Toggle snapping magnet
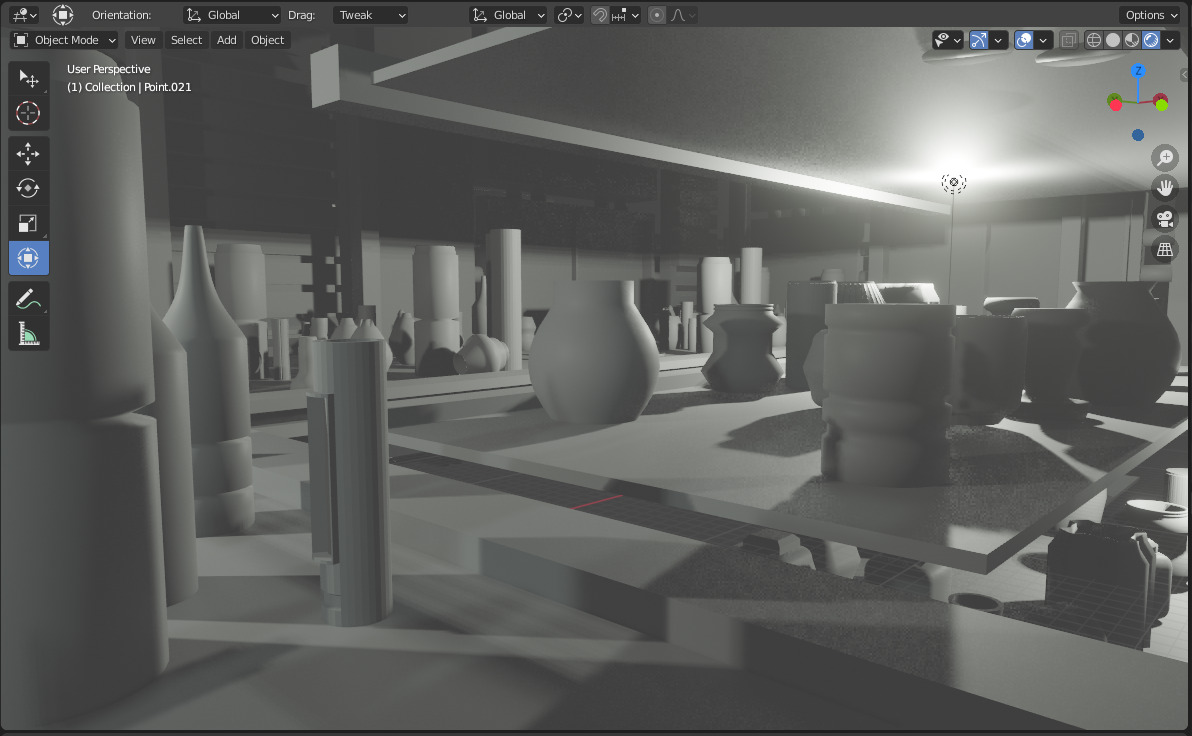Image resolution: width=1192 pixels, height=736 pixels. click(600, 15)
